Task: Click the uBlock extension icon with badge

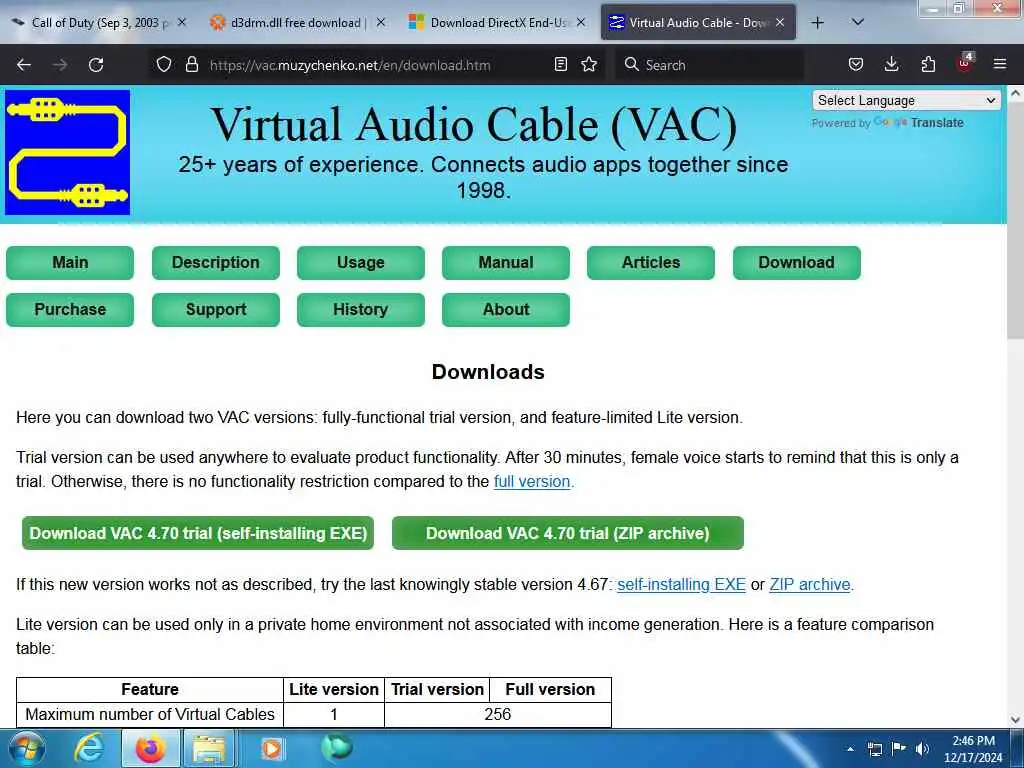Action: [x=965, y=63]
